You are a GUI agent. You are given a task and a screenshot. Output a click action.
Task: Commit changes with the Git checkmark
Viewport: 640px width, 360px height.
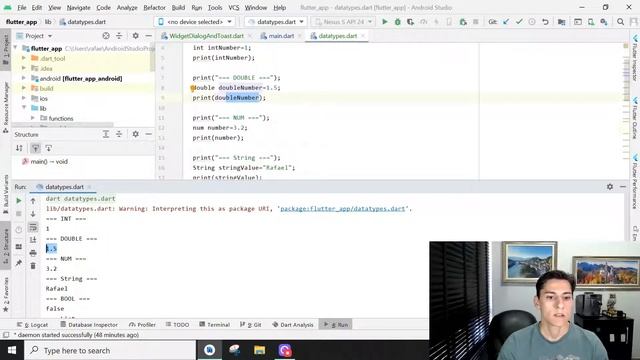[519, 22]
